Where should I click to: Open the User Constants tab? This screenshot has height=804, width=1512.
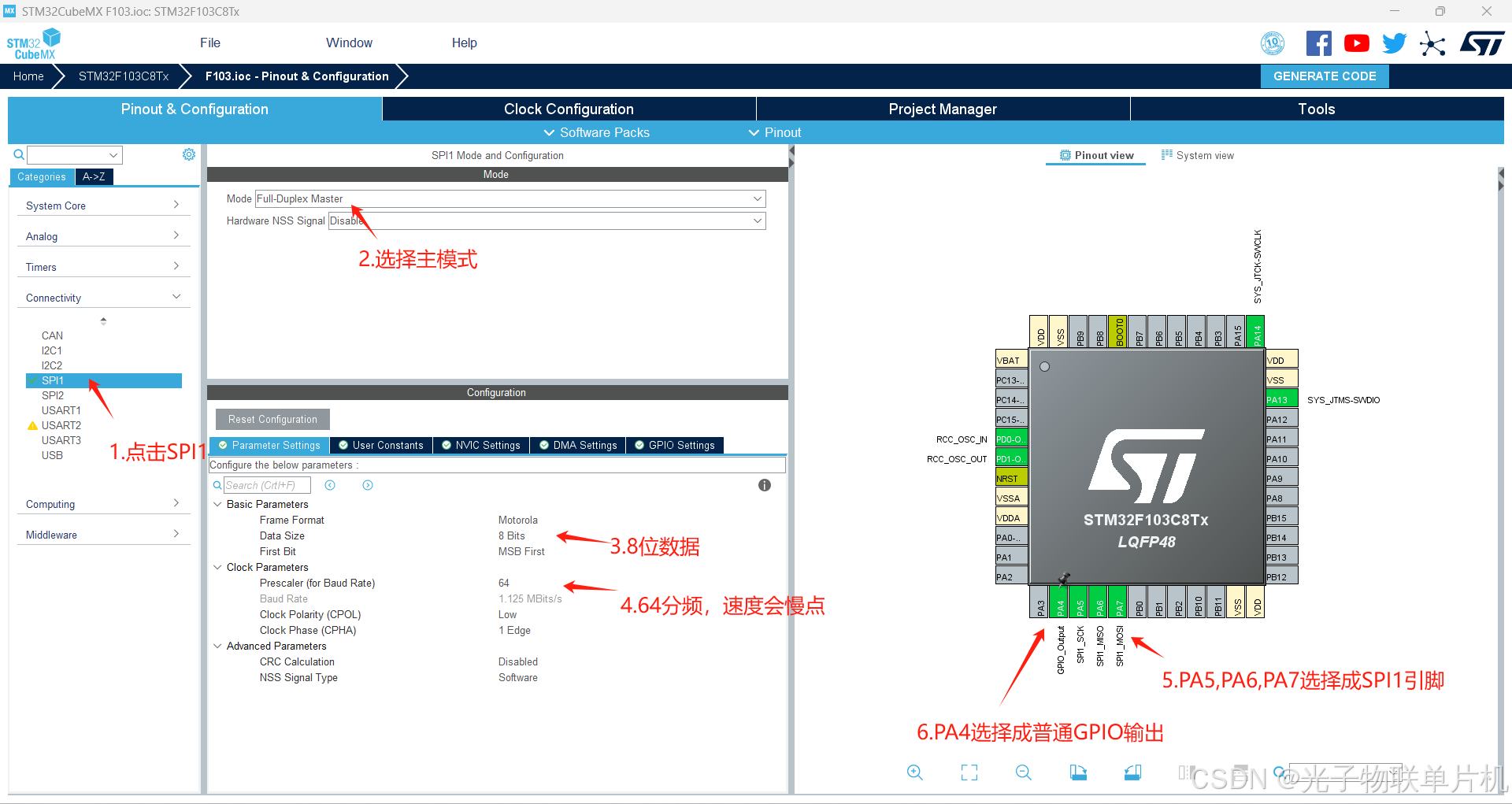click(381, 445)
